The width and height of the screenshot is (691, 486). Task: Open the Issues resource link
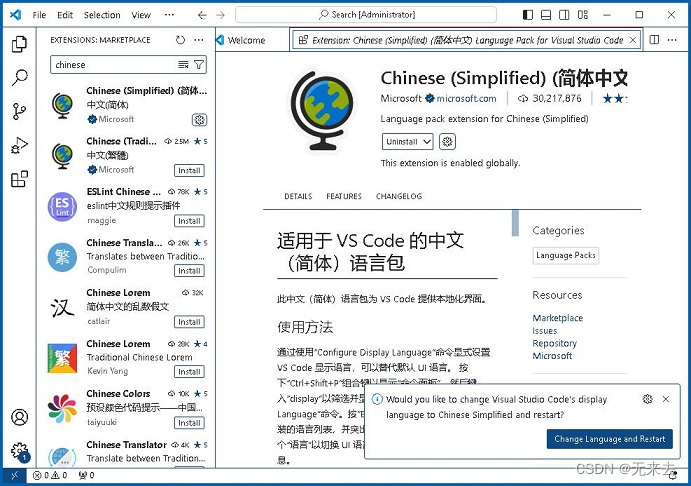coord(545,330)
